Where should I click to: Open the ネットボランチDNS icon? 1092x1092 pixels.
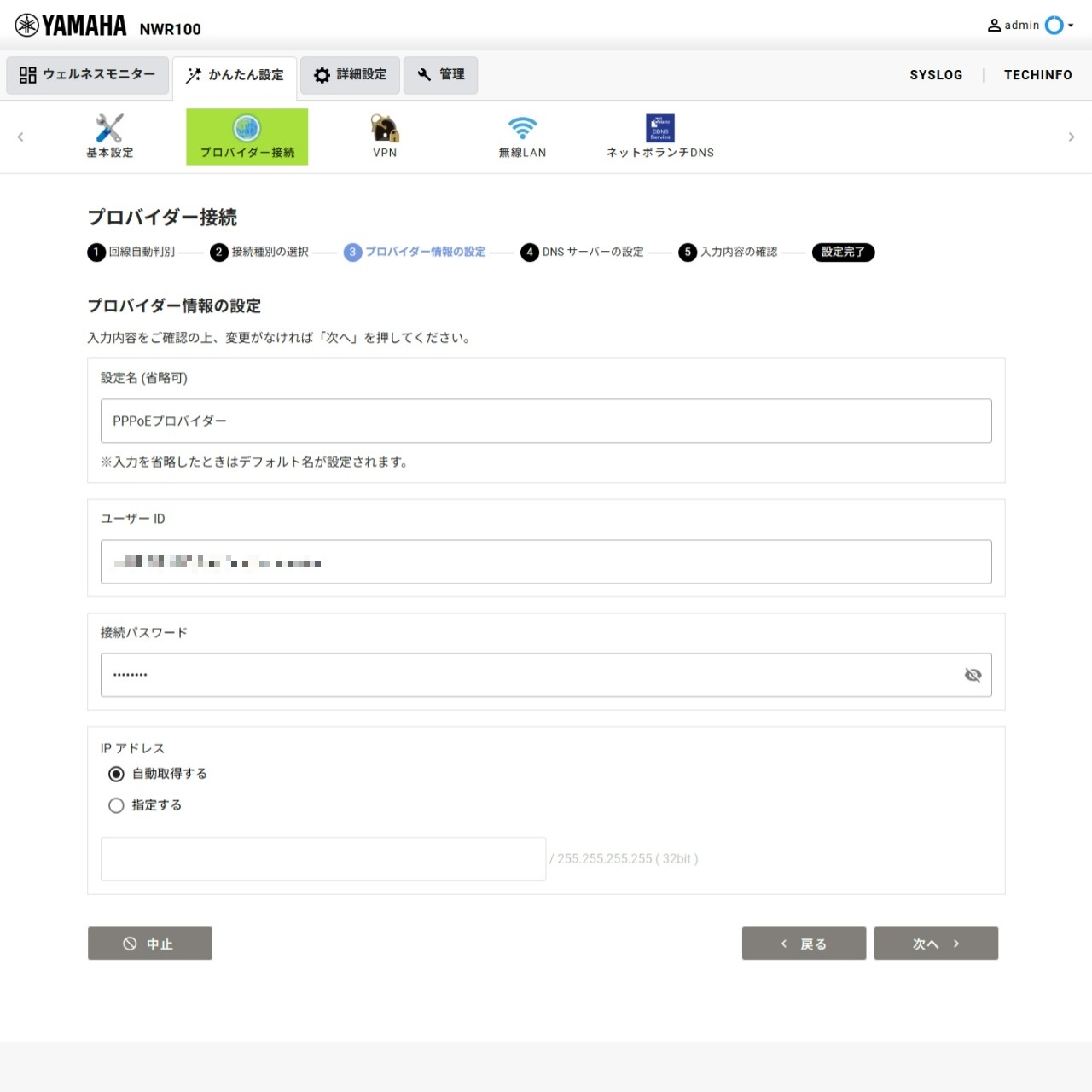659,129
